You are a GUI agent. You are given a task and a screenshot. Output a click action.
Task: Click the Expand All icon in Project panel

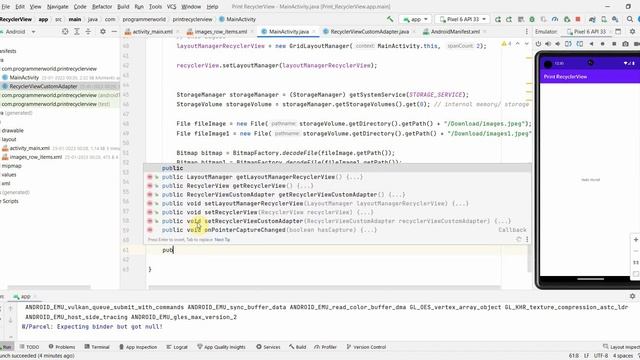point(77,31)
